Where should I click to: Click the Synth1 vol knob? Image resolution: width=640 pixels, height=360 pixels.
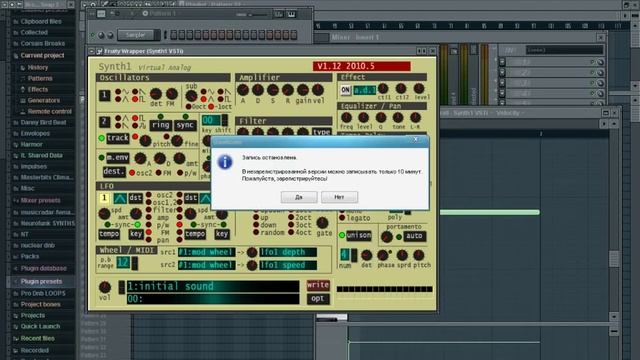coord(105,287)
